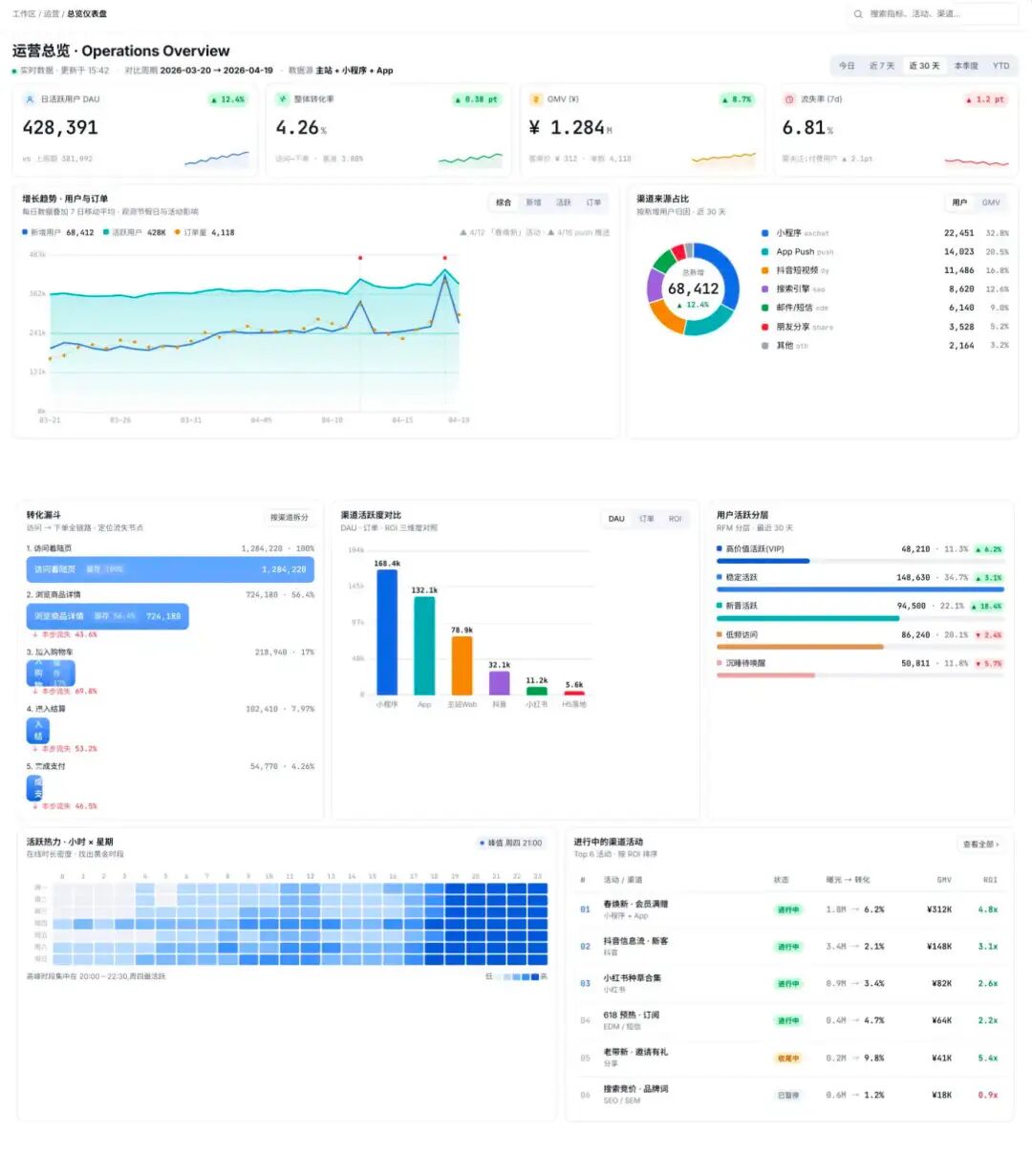
Task: Open the 春焕新 · 会员满赠 campaign row
Action: tap(791, 909)
